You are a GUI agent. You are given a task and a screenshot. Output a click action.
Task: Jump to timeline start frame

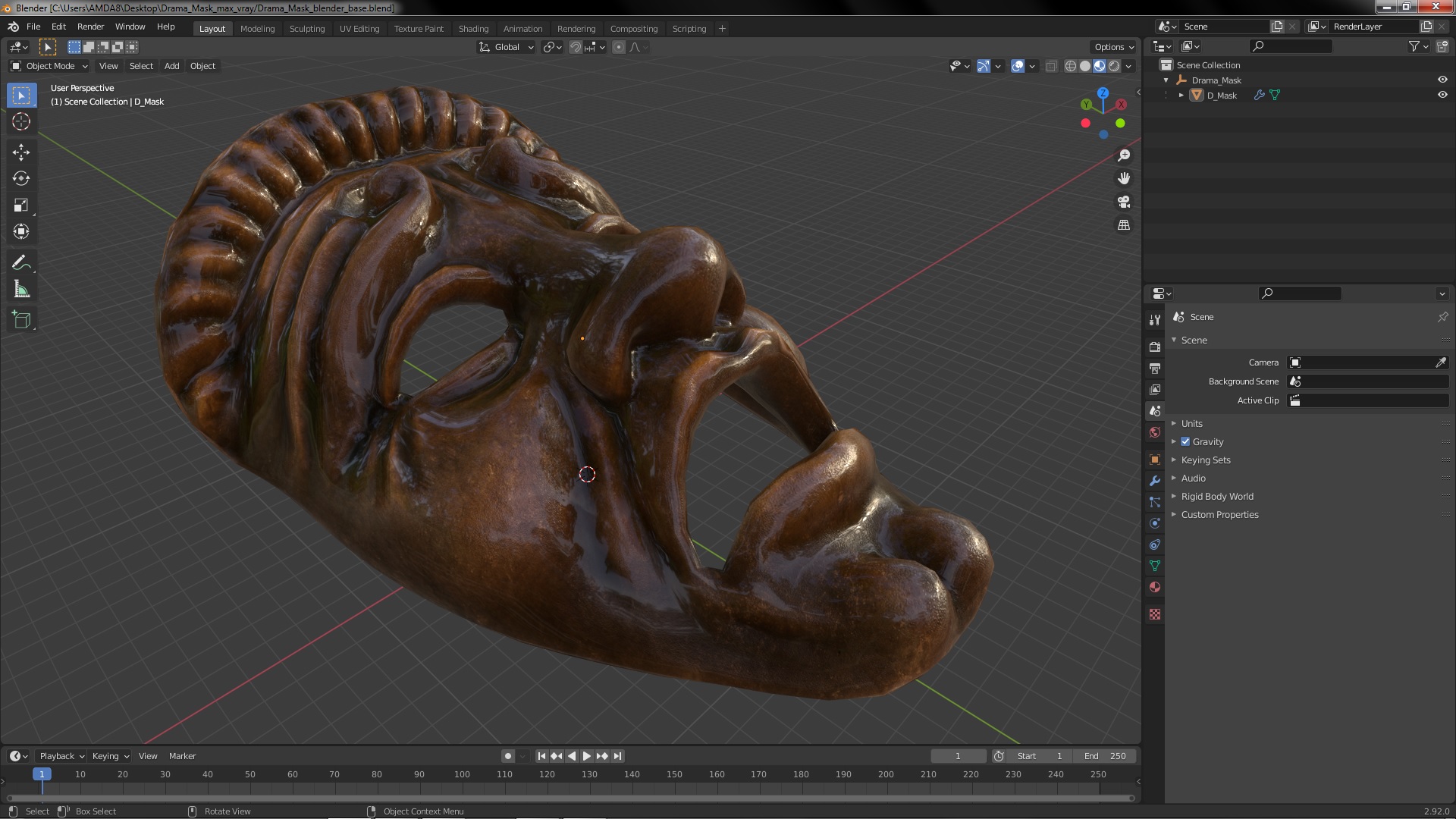click(x=541, y=756)
